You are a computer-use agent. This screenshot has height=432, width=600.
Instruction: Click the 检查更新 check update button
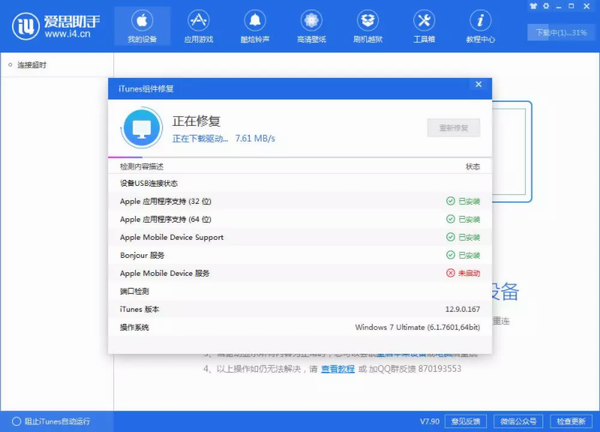tap(571, 421)
